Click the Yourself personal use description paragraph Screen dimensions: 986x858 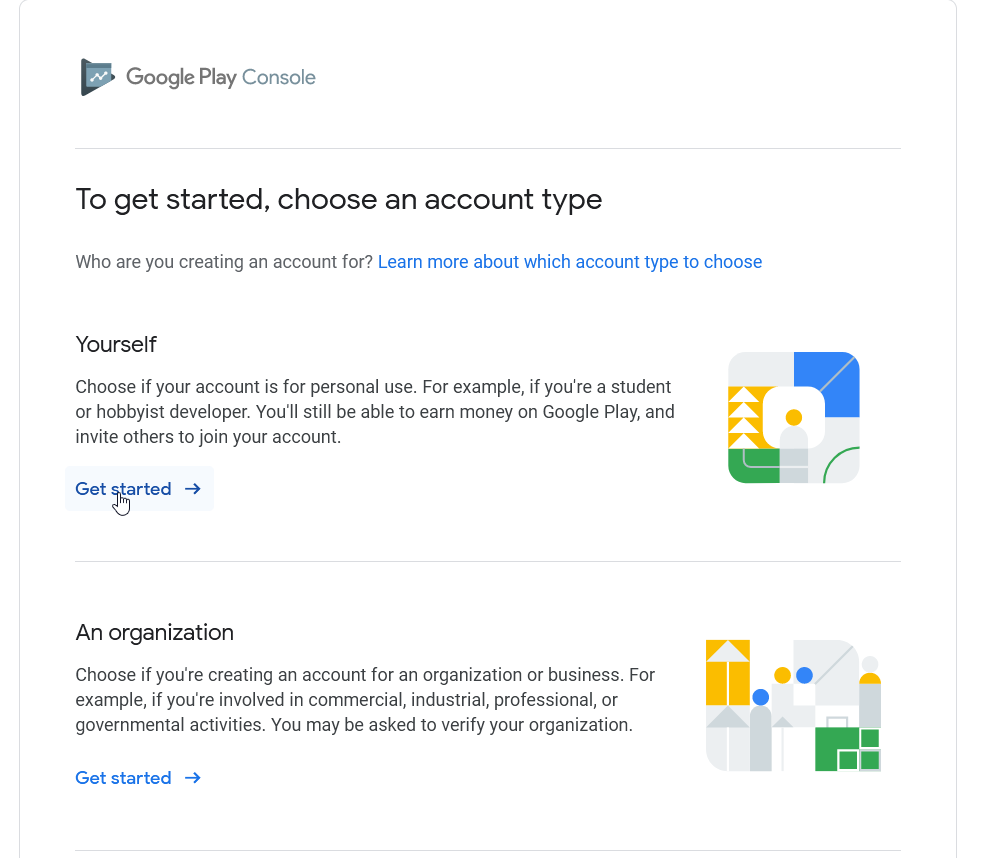(375, 411)
